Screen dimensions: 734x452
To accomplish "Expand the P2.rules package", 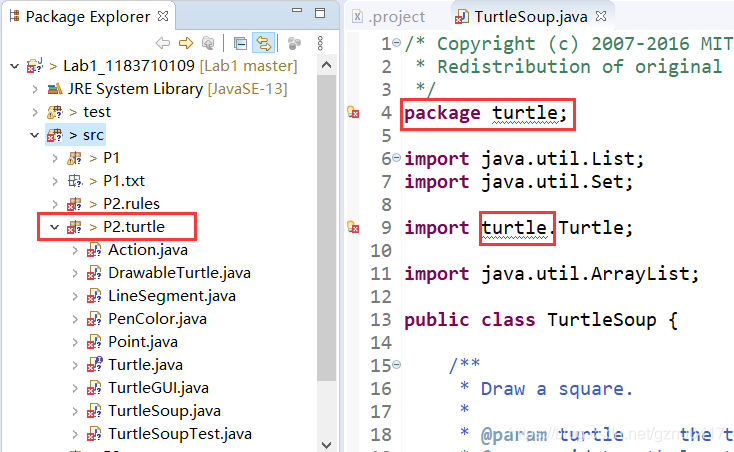I will point(55,204).
